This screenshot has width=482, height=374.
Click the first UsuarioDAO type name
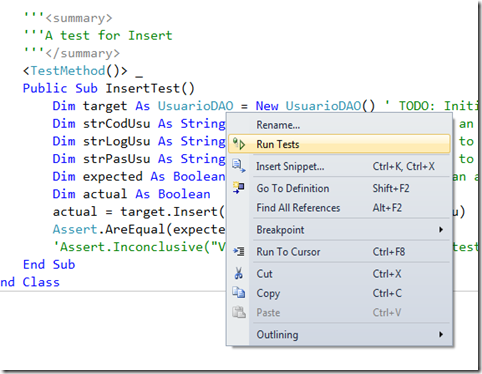coord(195,106)
